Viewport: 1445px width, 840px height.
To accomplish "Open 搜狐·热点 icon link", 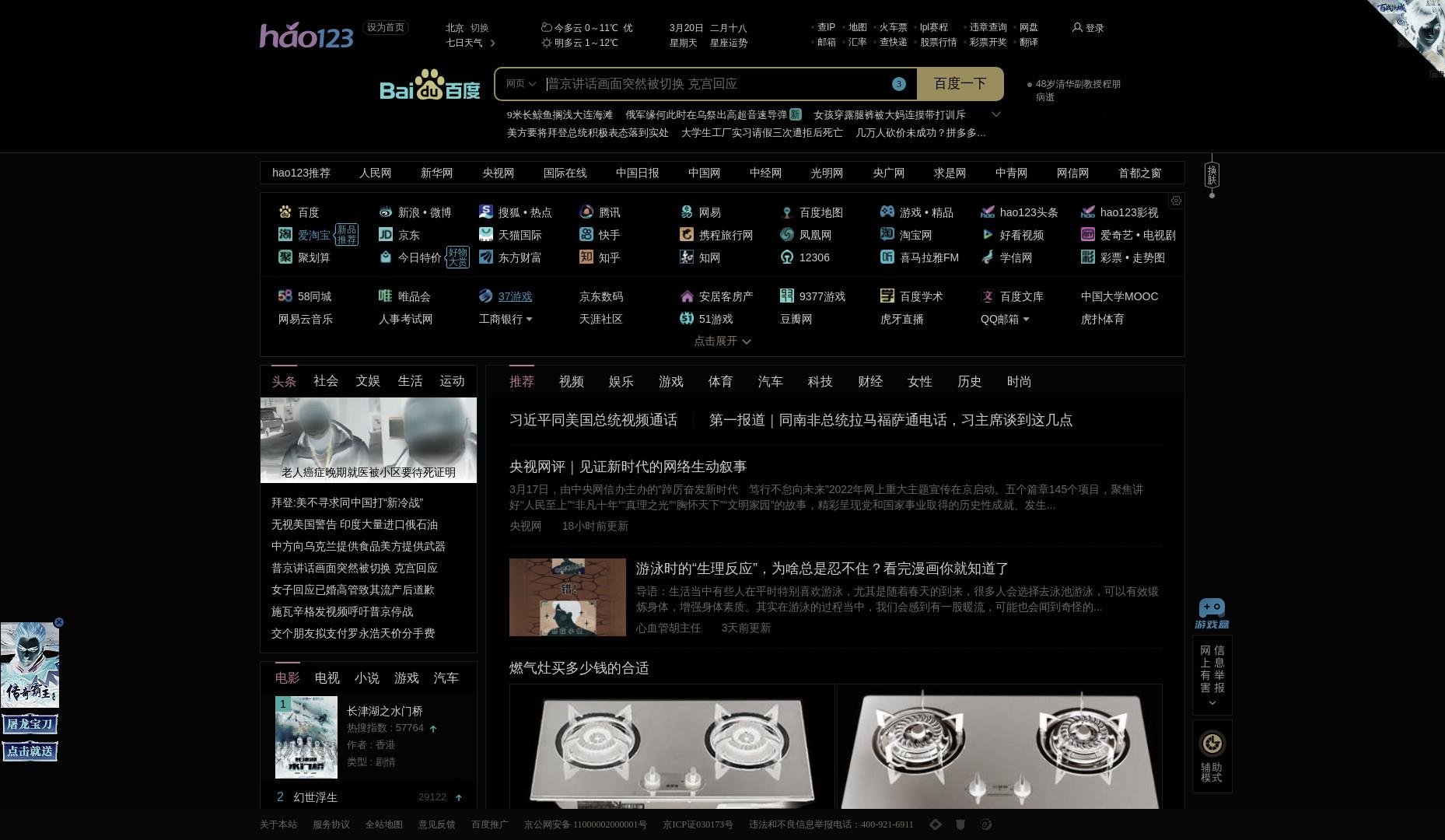I will 486,212.
